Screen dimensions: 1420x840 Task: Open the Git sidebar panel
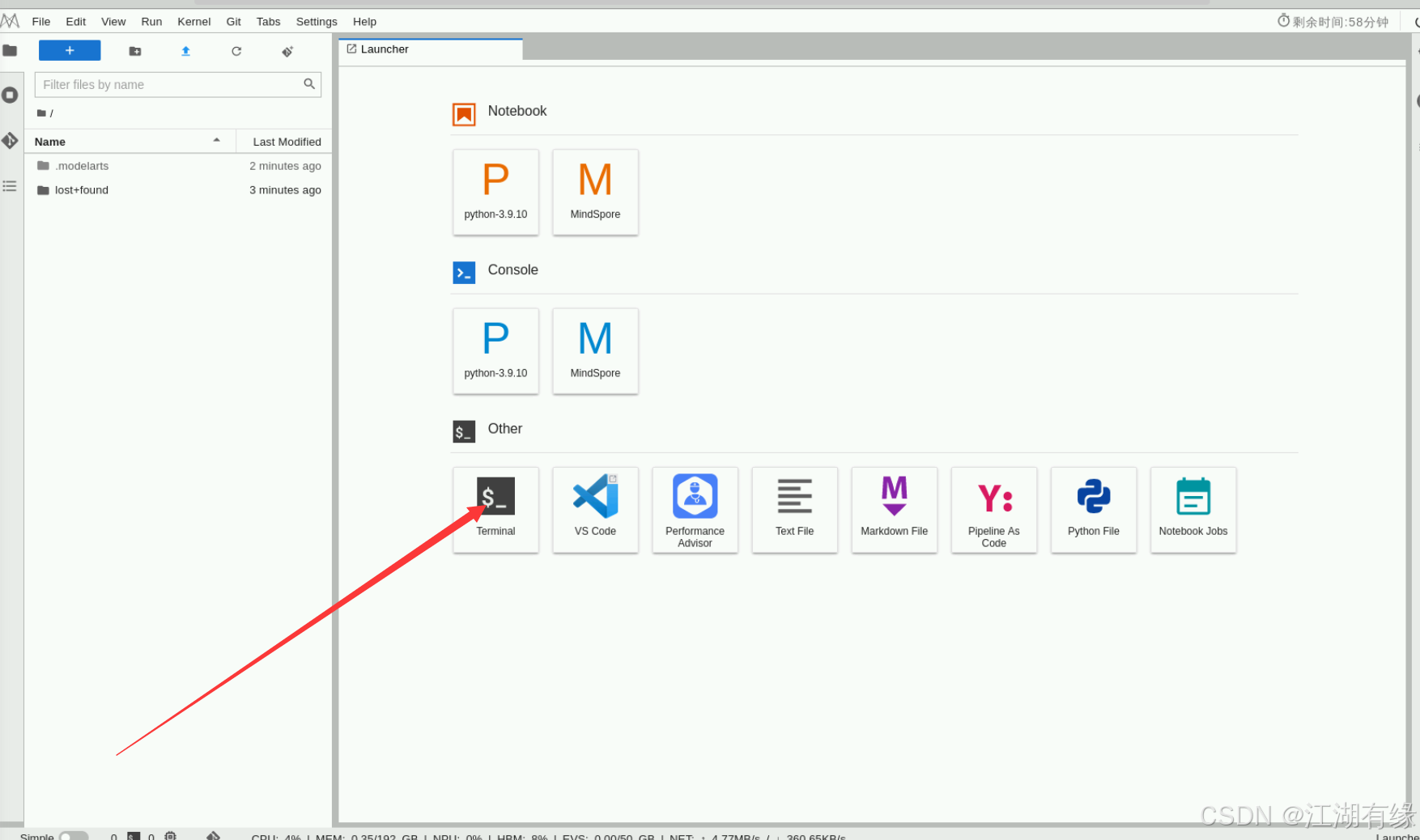tap(10, 141)
